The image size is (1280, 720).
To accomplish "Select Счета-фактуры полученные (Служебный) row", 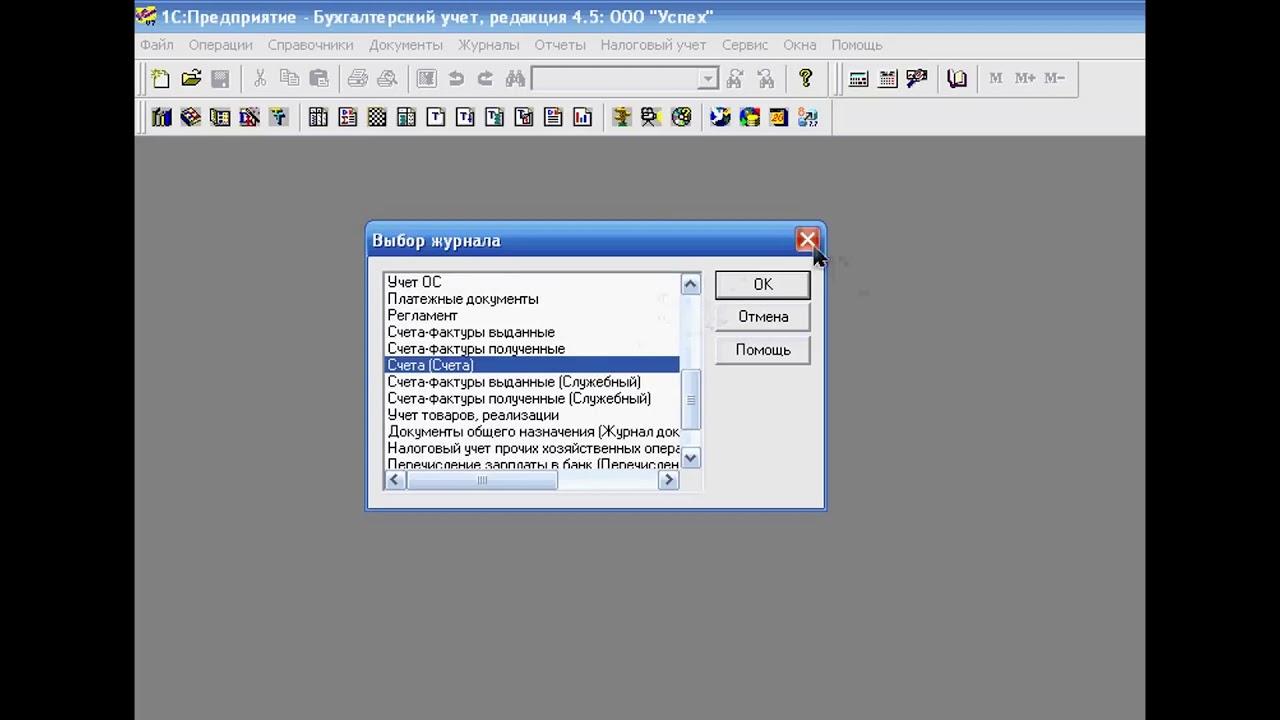I will 532,398.
